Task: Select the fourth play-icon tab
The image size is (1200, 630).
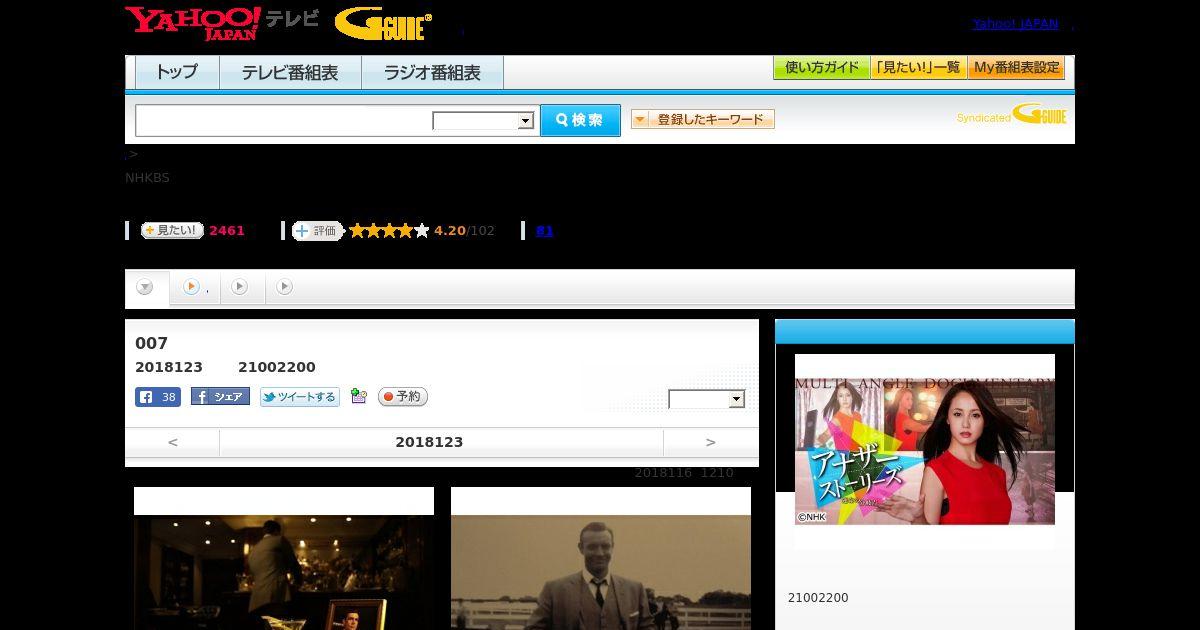Action: 285,287
